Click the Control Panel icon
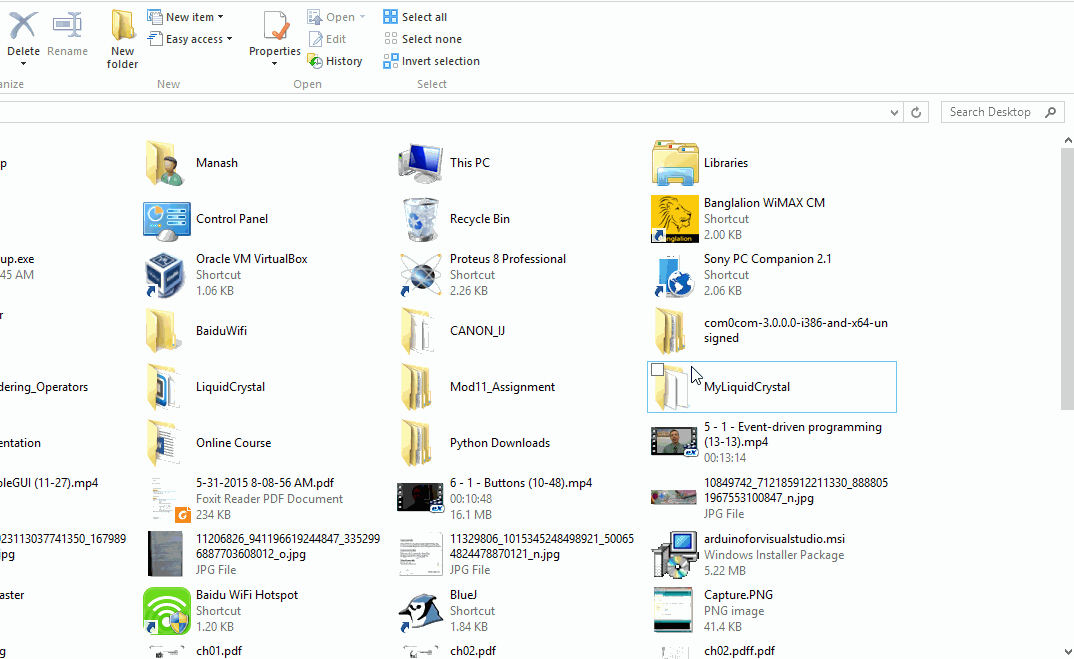The width and height of the screenshot is (1074, 659). coord(166,219)
